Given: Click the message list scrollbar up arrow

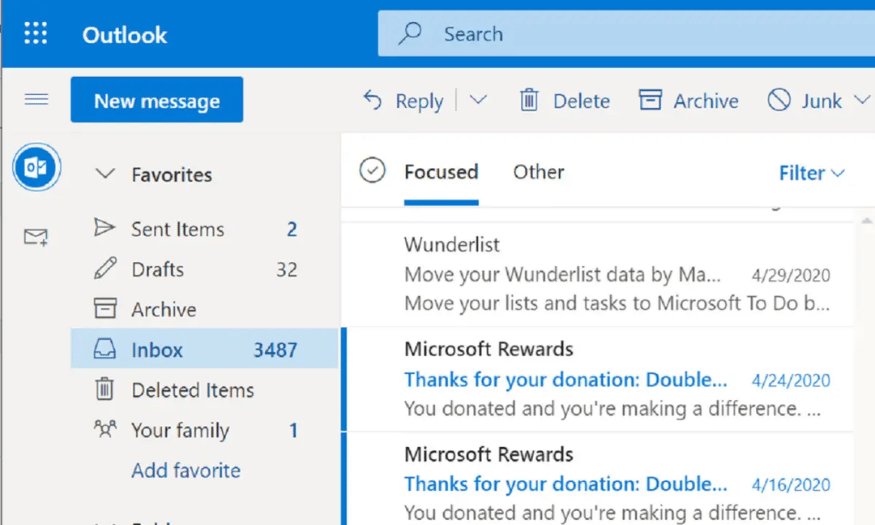Looking at the screenshot, I should (867, 221).
